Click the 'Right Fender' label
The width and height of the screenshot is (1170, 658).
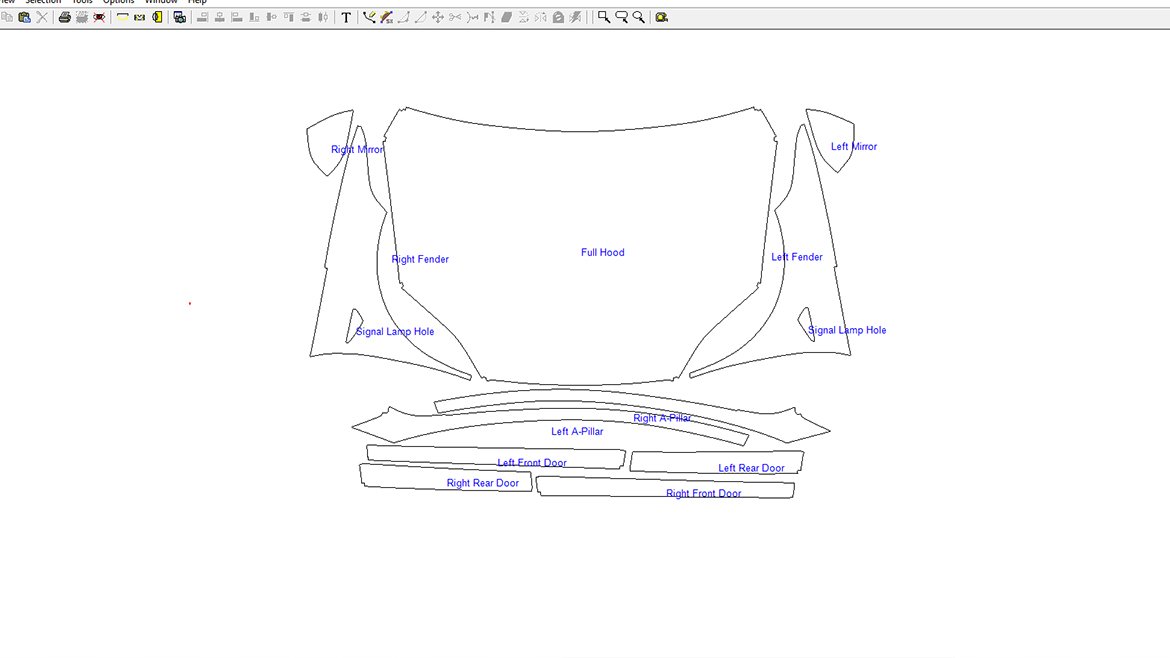(420, 259)
